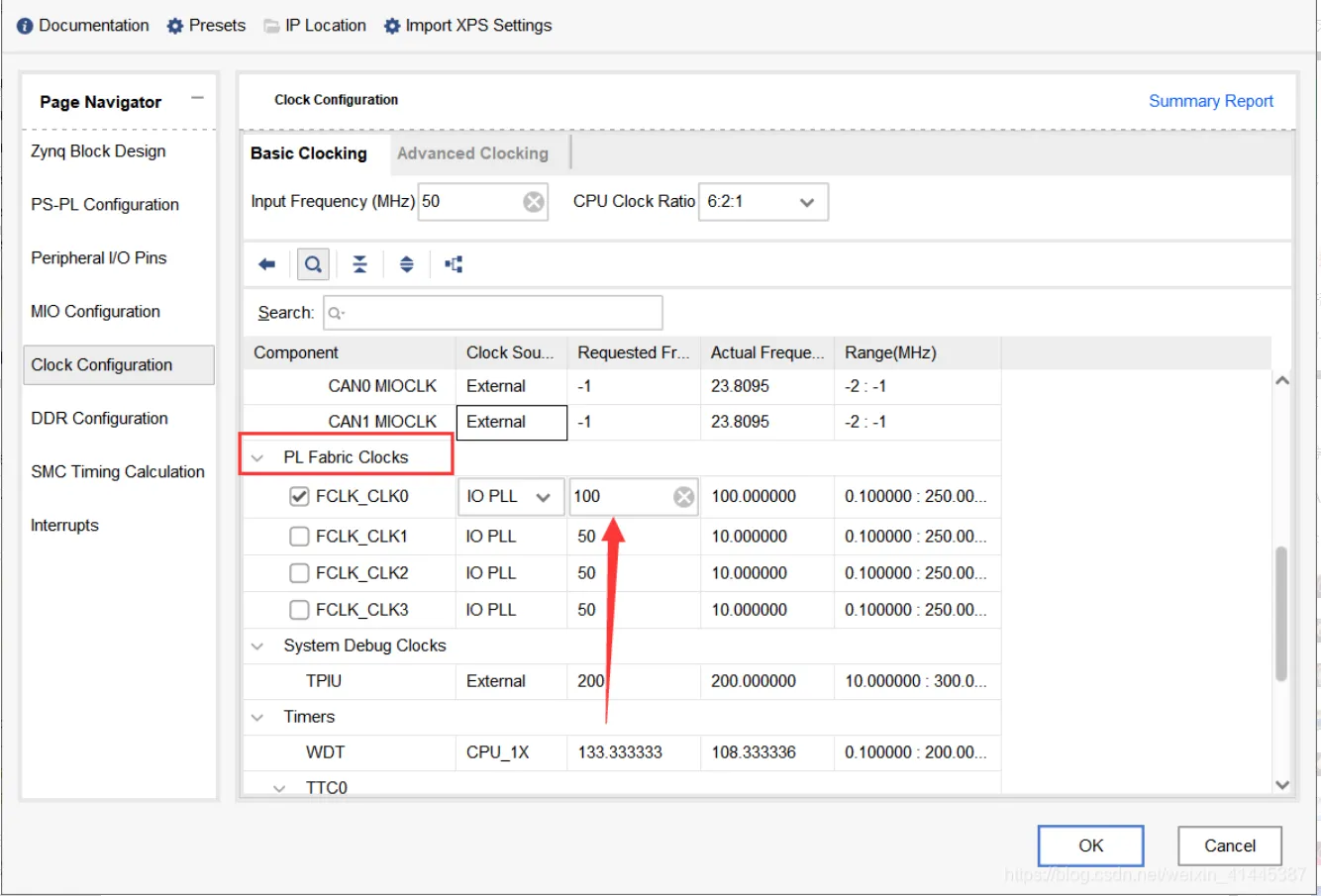Click the Actual Frequency column header
This screenshot has width=1321, height=896.
point(767,352)
